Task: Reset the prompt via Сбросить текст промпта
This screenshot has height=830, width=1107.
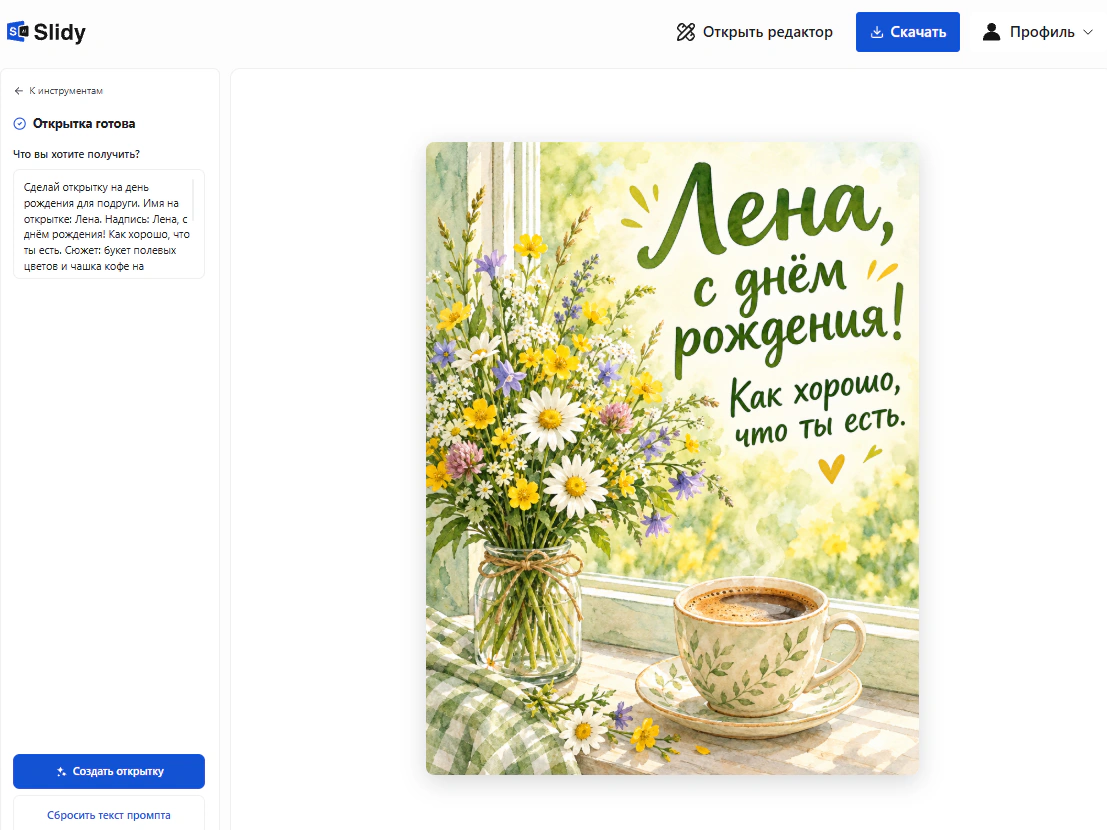Action: click(x=109, y=814)
